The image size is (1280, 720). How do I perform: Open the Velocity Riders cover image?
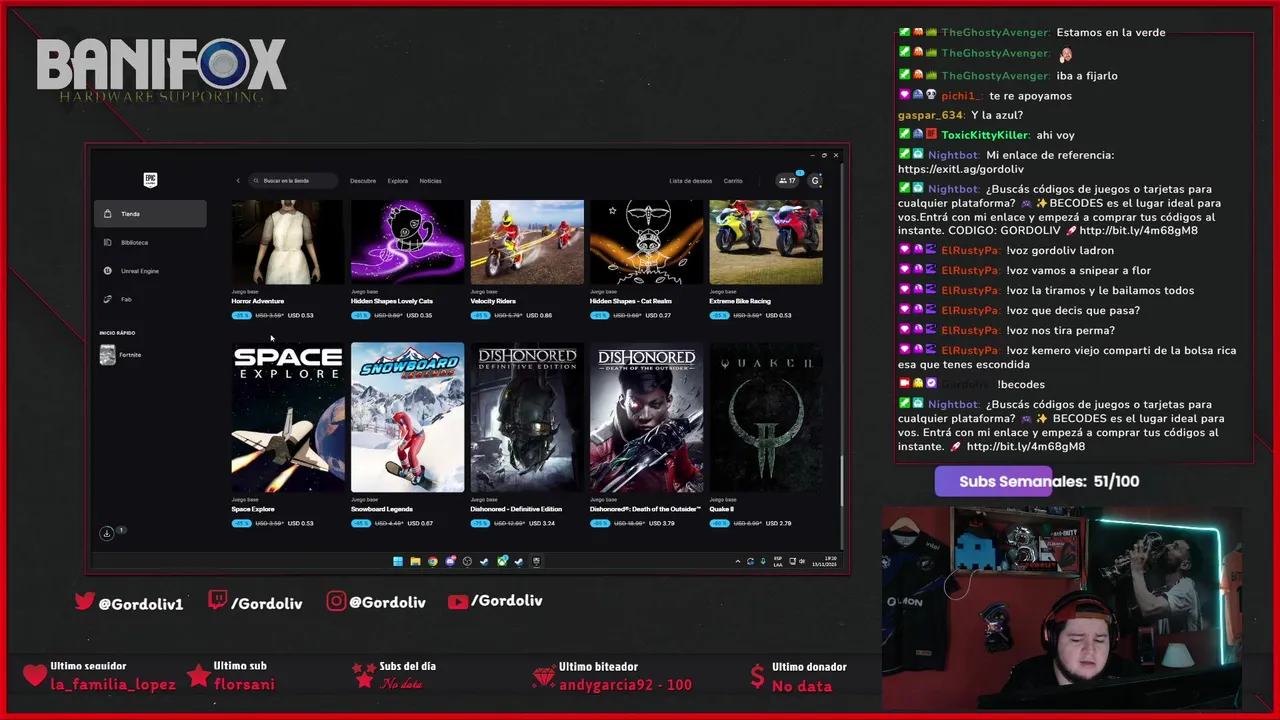(x=527, y=242)
